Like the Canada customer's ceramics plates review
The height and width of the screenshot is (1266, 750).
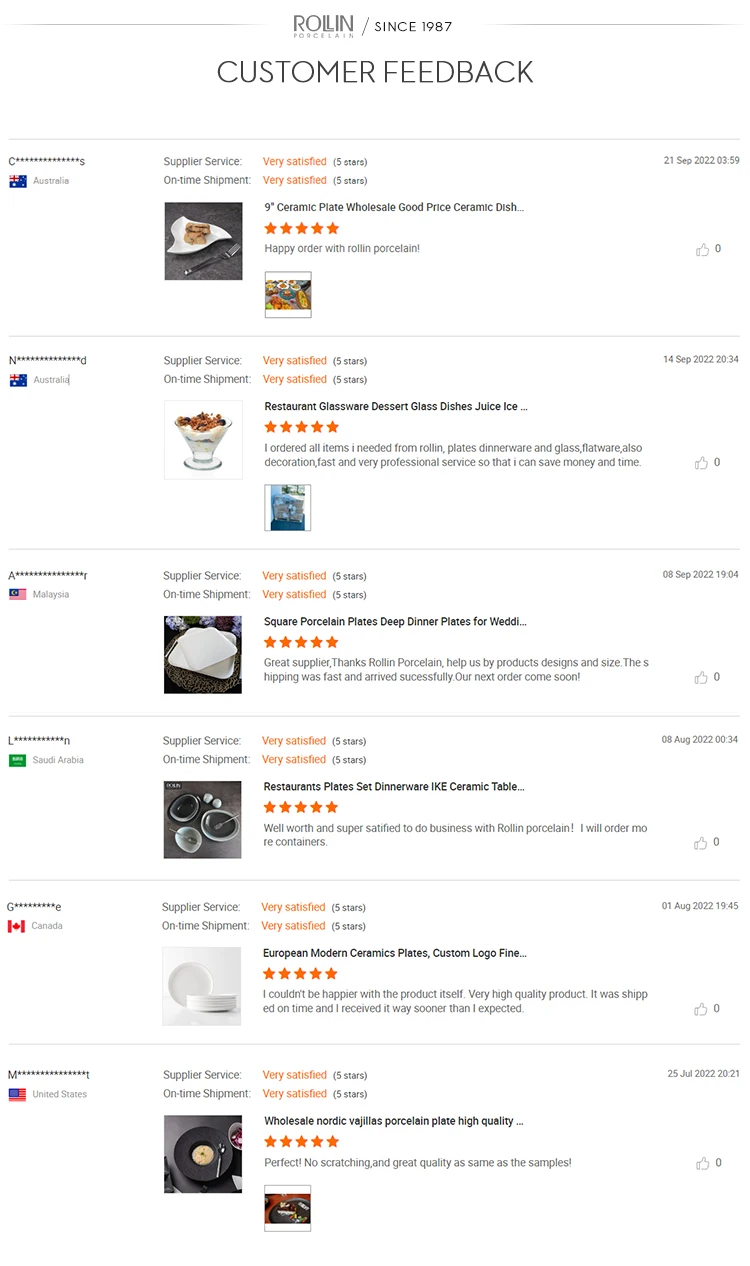point(701,1009)
